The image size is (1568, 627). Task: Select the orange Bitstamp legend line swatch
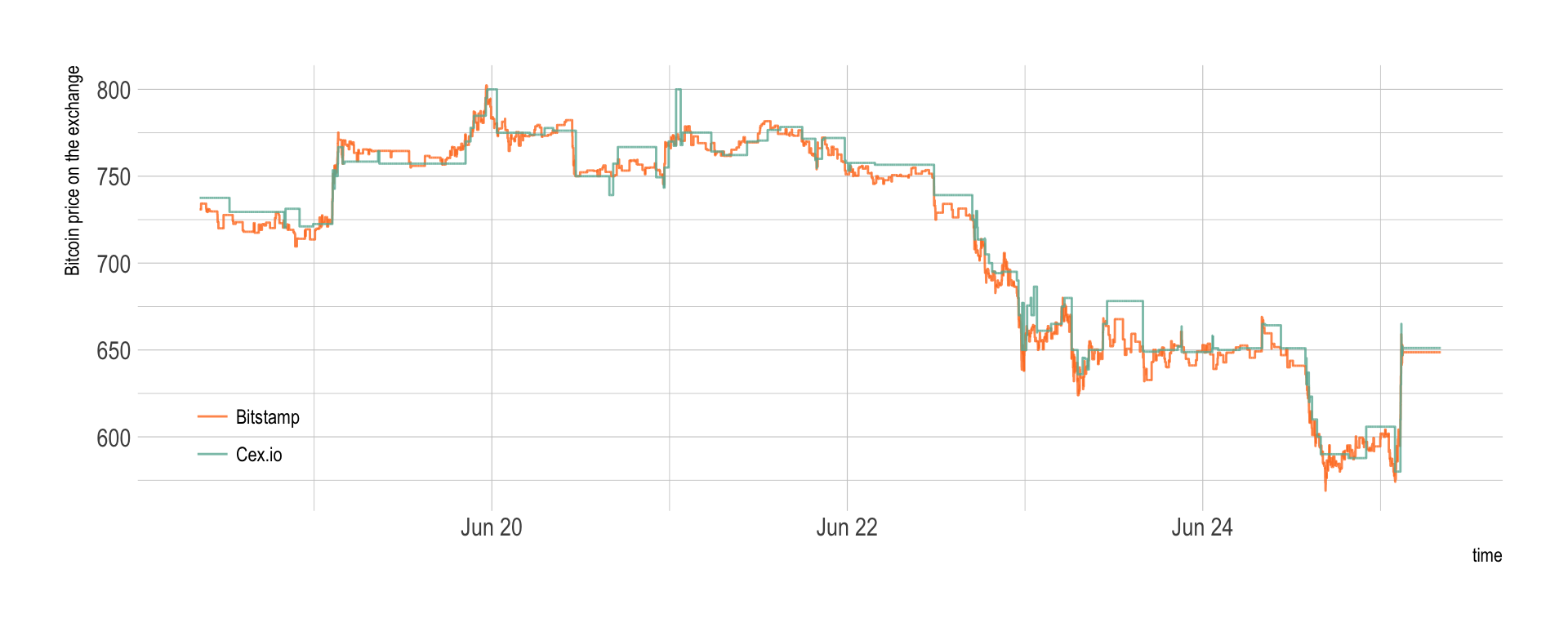tap(212, 416)
